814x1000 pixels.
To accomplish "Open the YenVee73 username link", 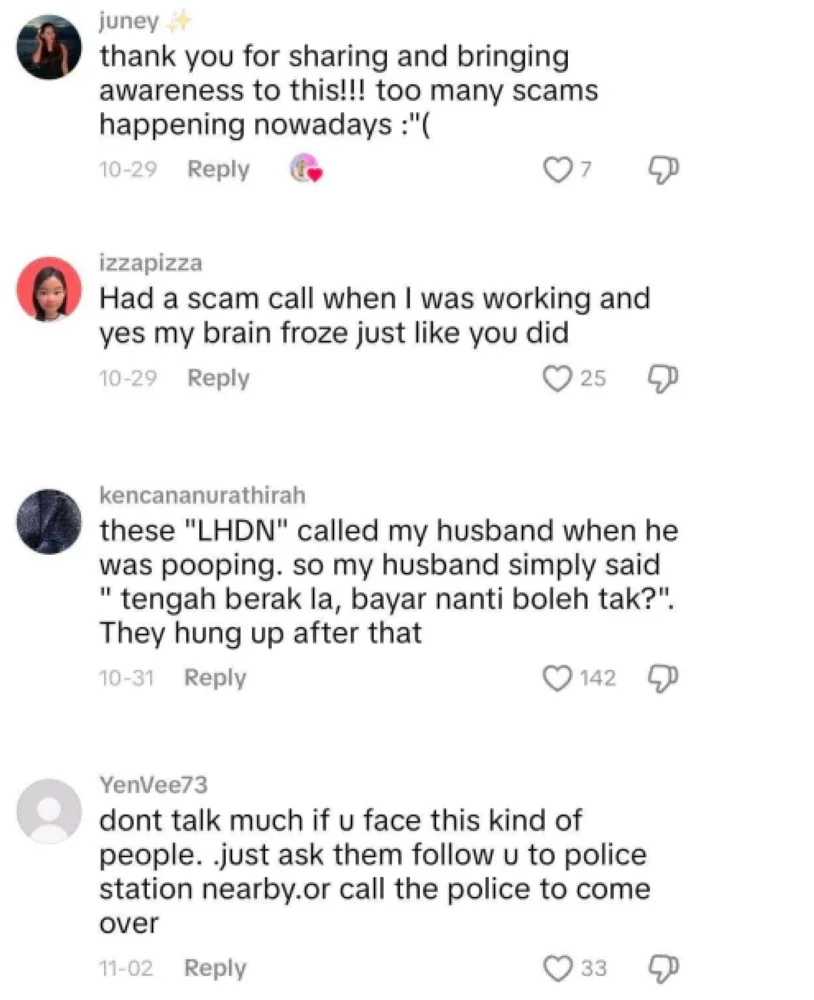I will tap(153, 784).
